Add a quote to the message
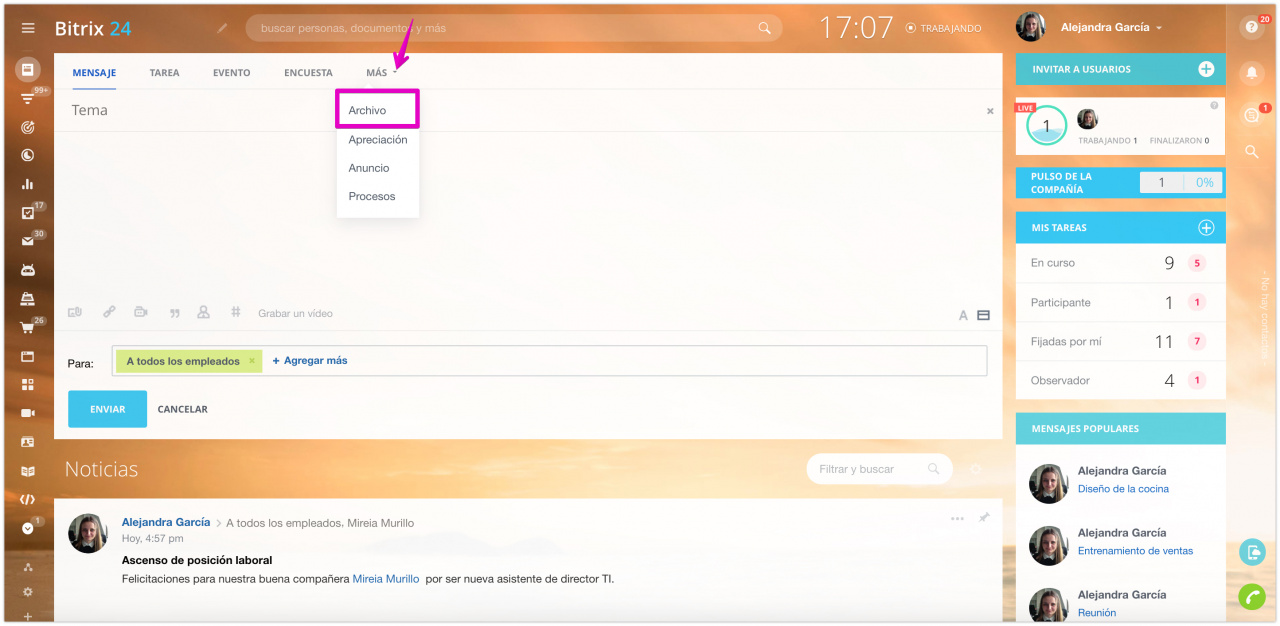1280x626 pixels. (x=174, y=312)
